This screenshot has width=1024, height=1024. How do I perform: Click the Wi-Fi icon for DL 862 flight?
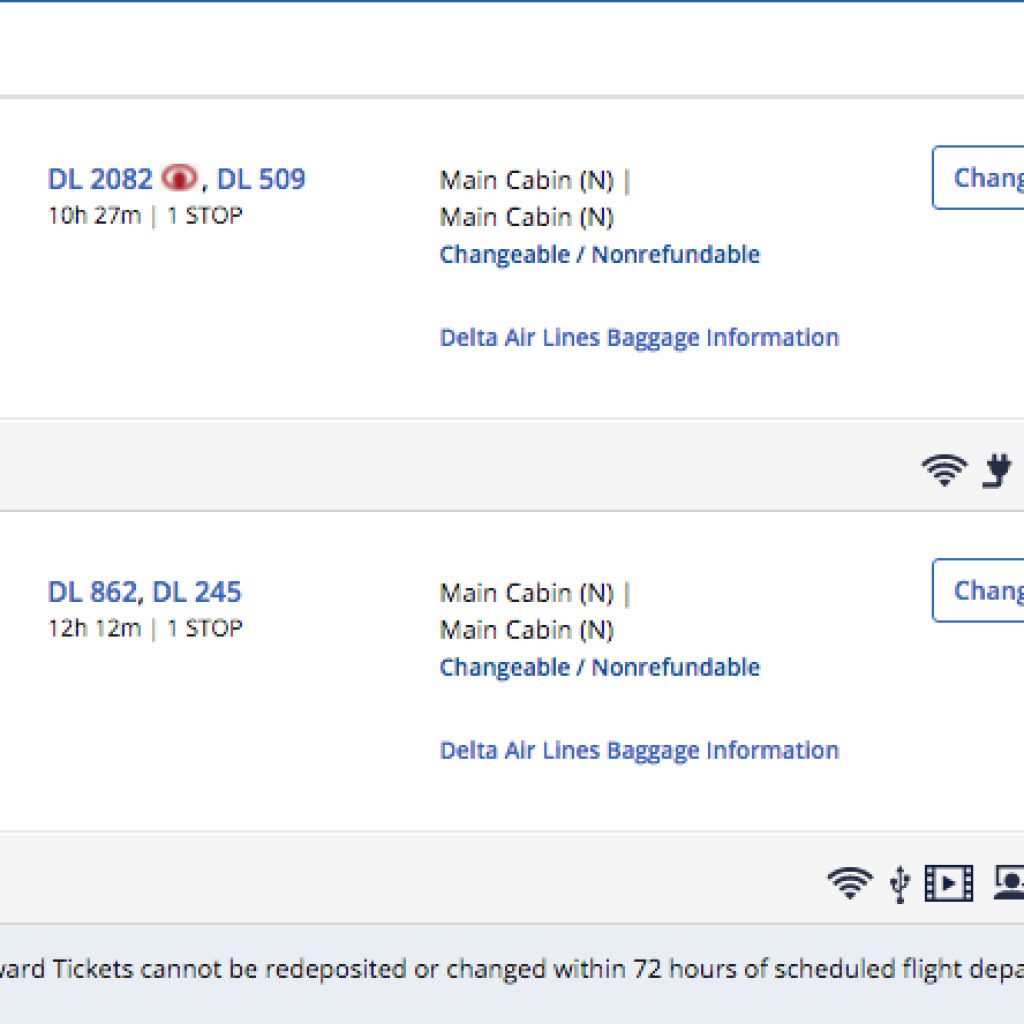pyautogui.click(x=849, y=883)
